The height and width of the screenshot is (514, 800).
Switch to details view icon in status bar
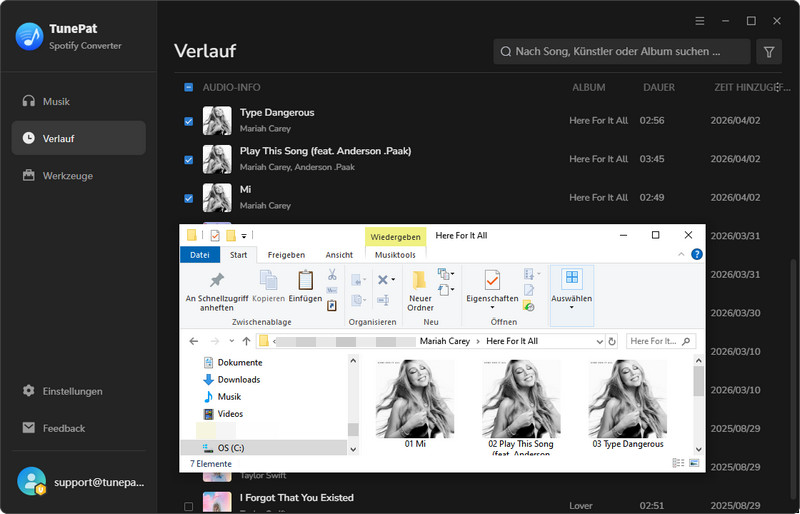[679, 463]
